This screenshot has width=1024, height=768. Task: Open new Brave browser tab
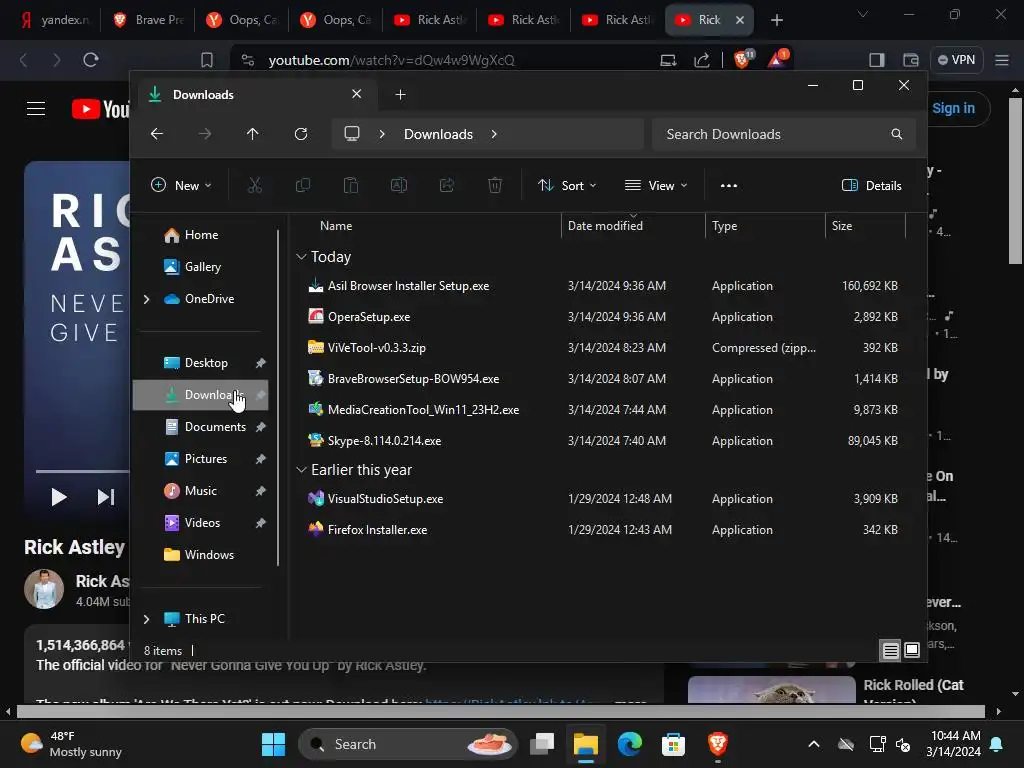[776, 20]
